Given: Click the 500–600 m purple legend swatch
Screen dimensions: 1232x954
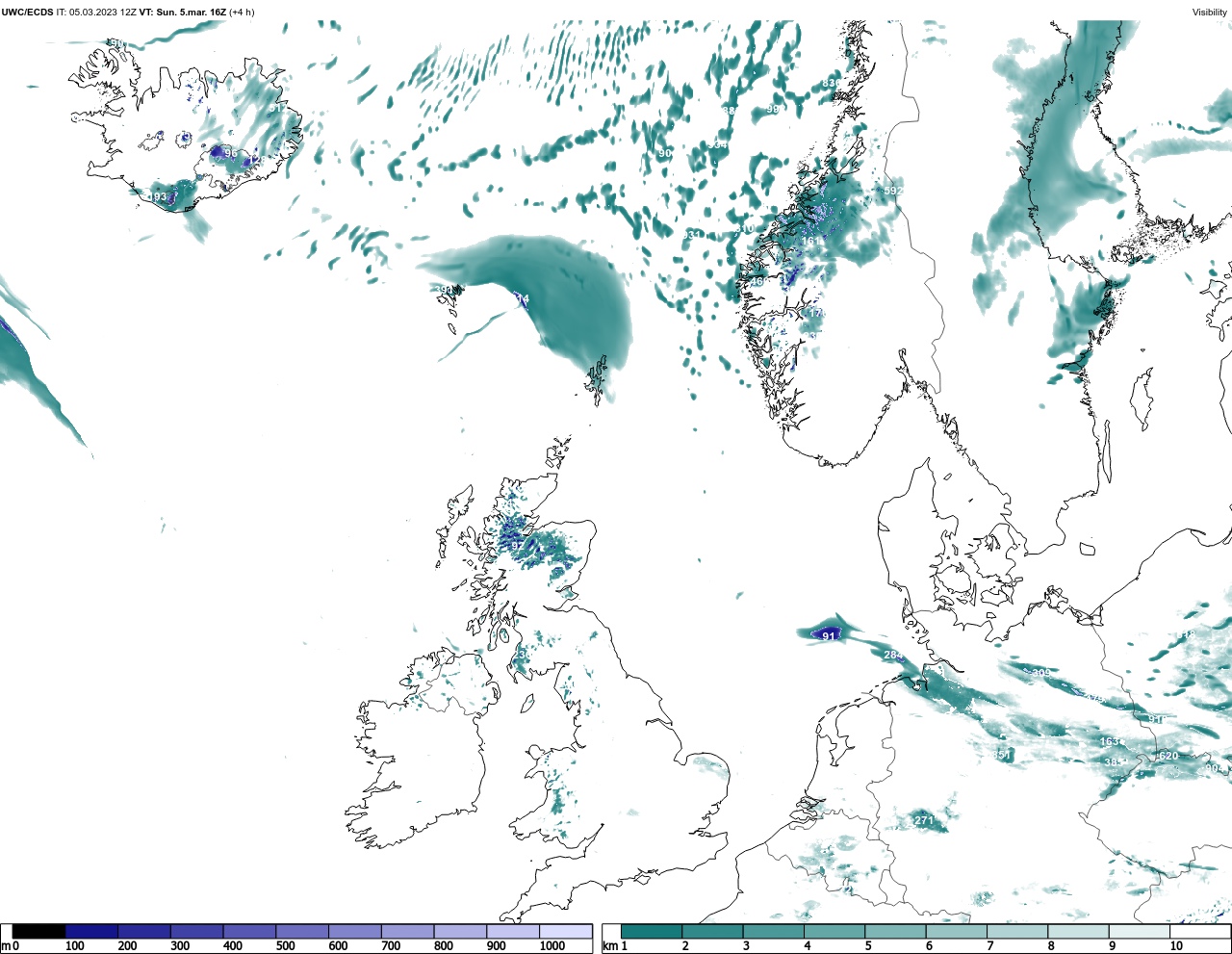Looking at the screenshot, I should [302, 931].
